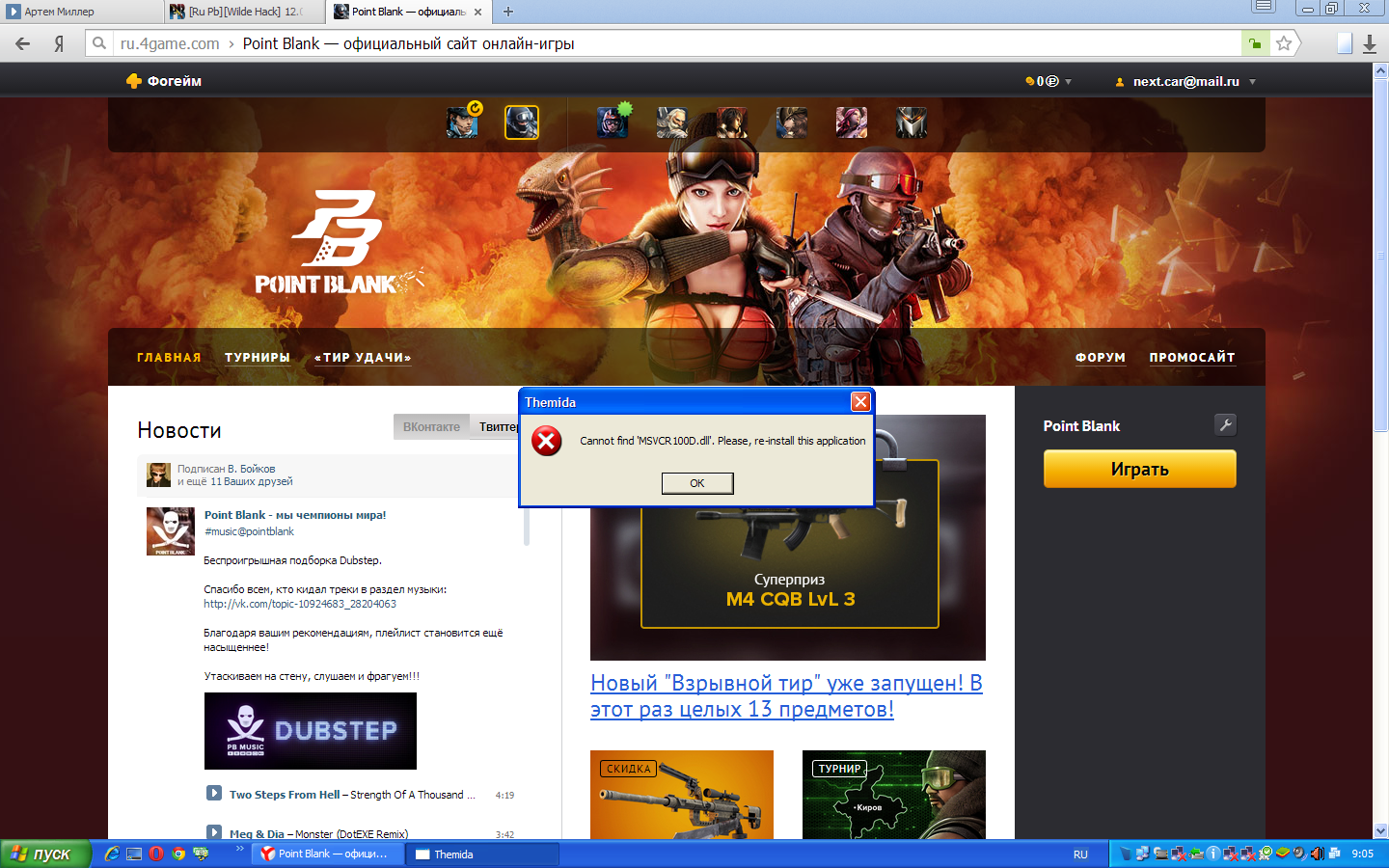Launch Opera from quick launch

click(156, 854)
